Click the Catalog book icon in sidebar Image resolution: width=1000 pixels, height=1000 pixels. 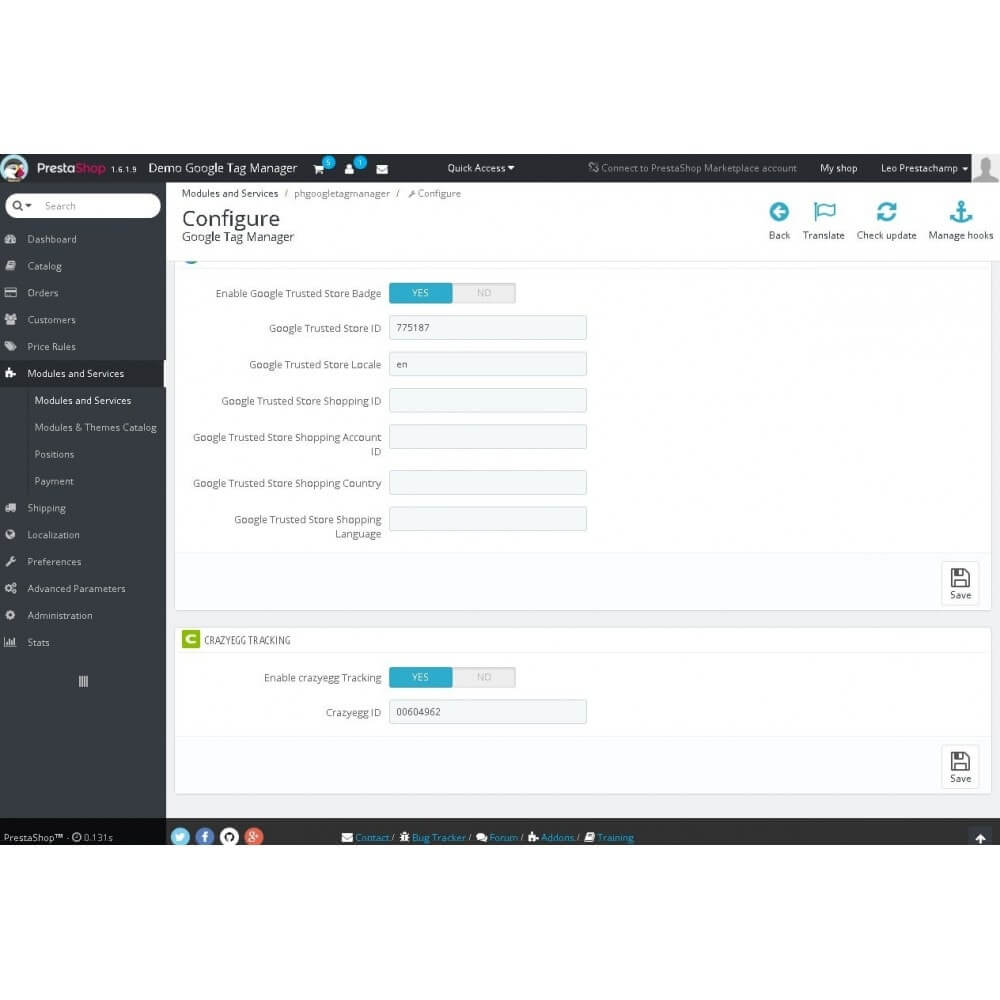coord(10,266)
